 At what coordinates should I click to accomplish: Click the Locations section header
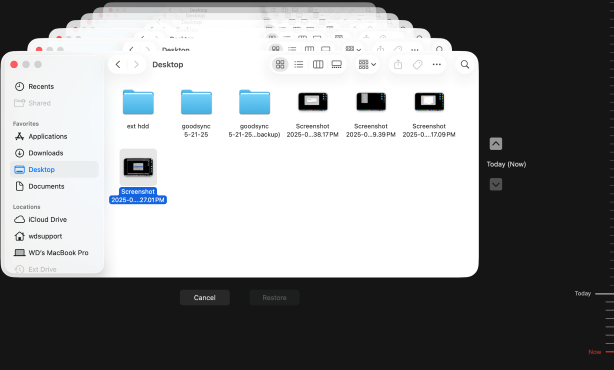point(26,207)
